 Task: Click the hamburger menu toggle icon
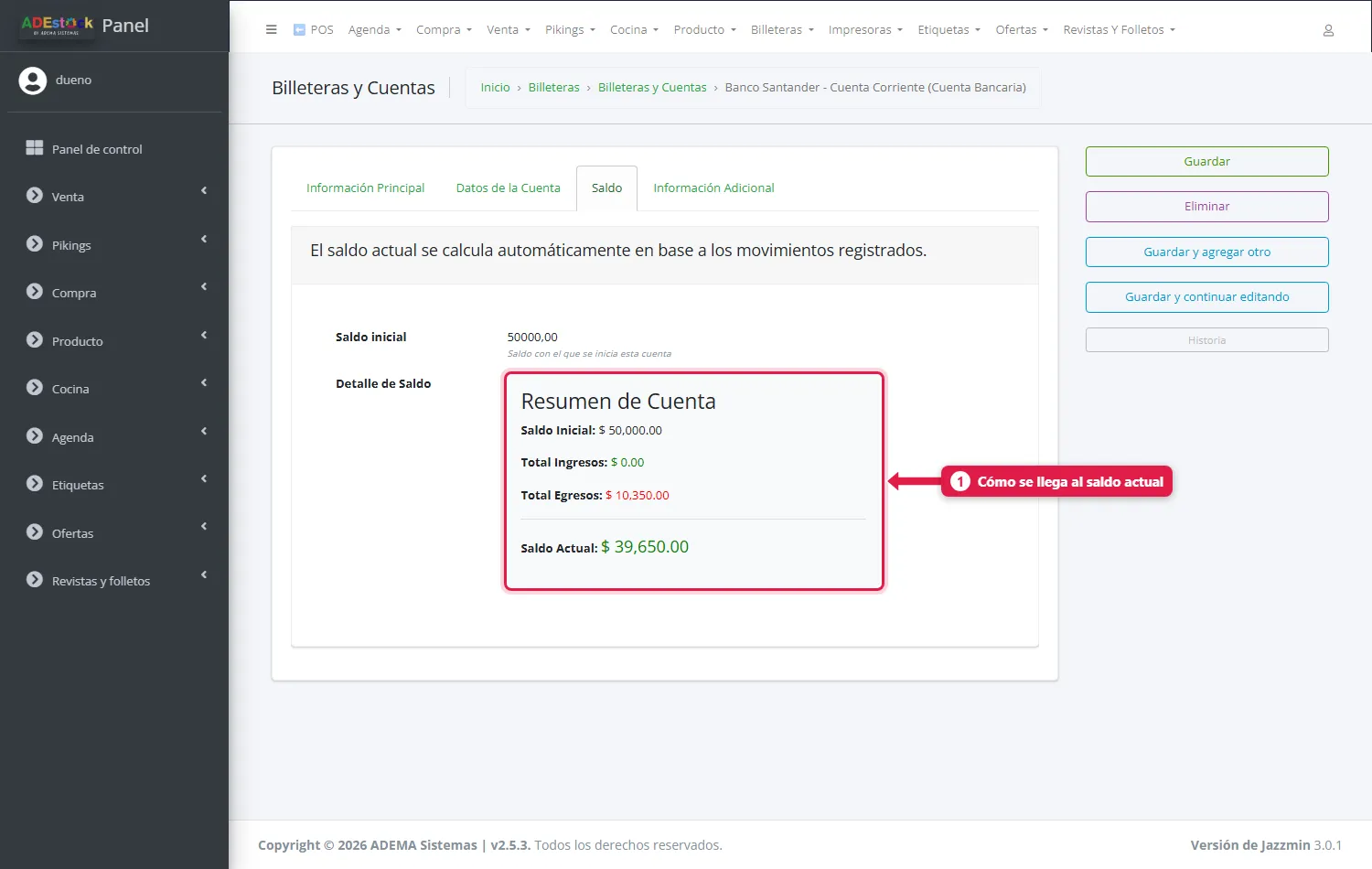tap(271, 29)
